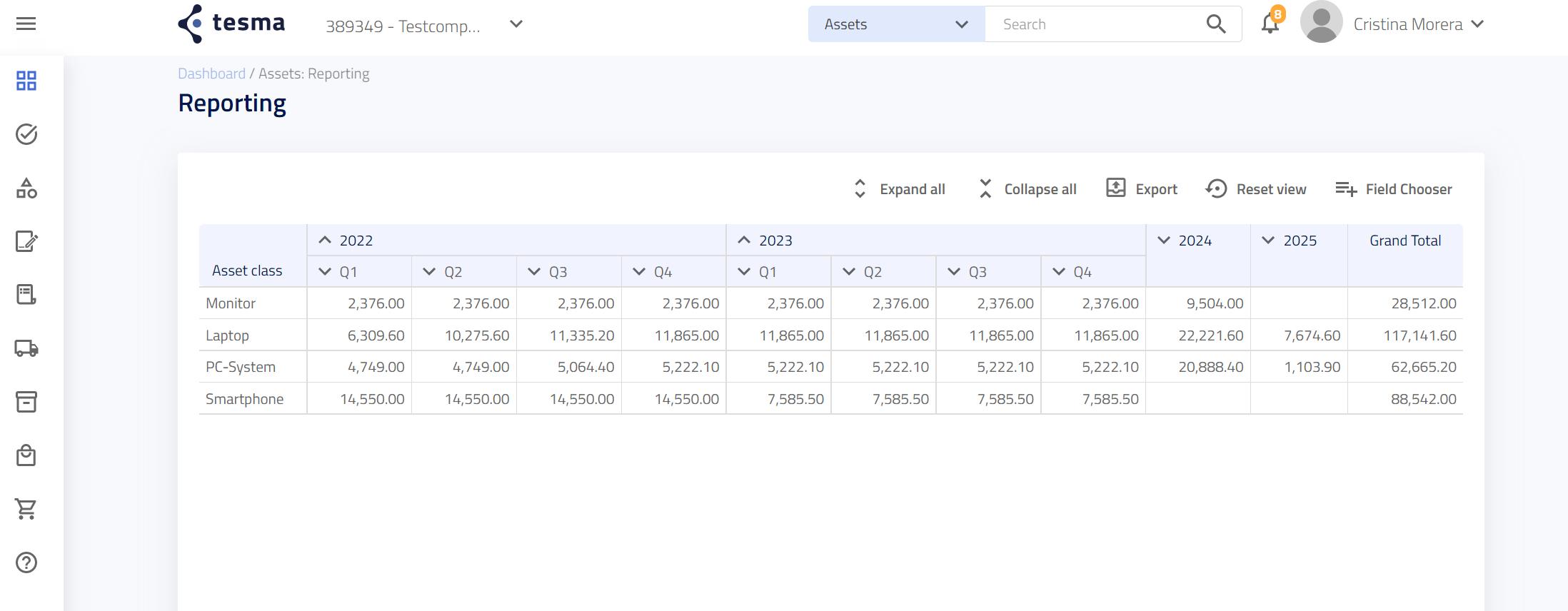The width and height of the screenshot is (1568, 611).
Task: Click the delivery truck sidebar icon
Action: [26, 348]
